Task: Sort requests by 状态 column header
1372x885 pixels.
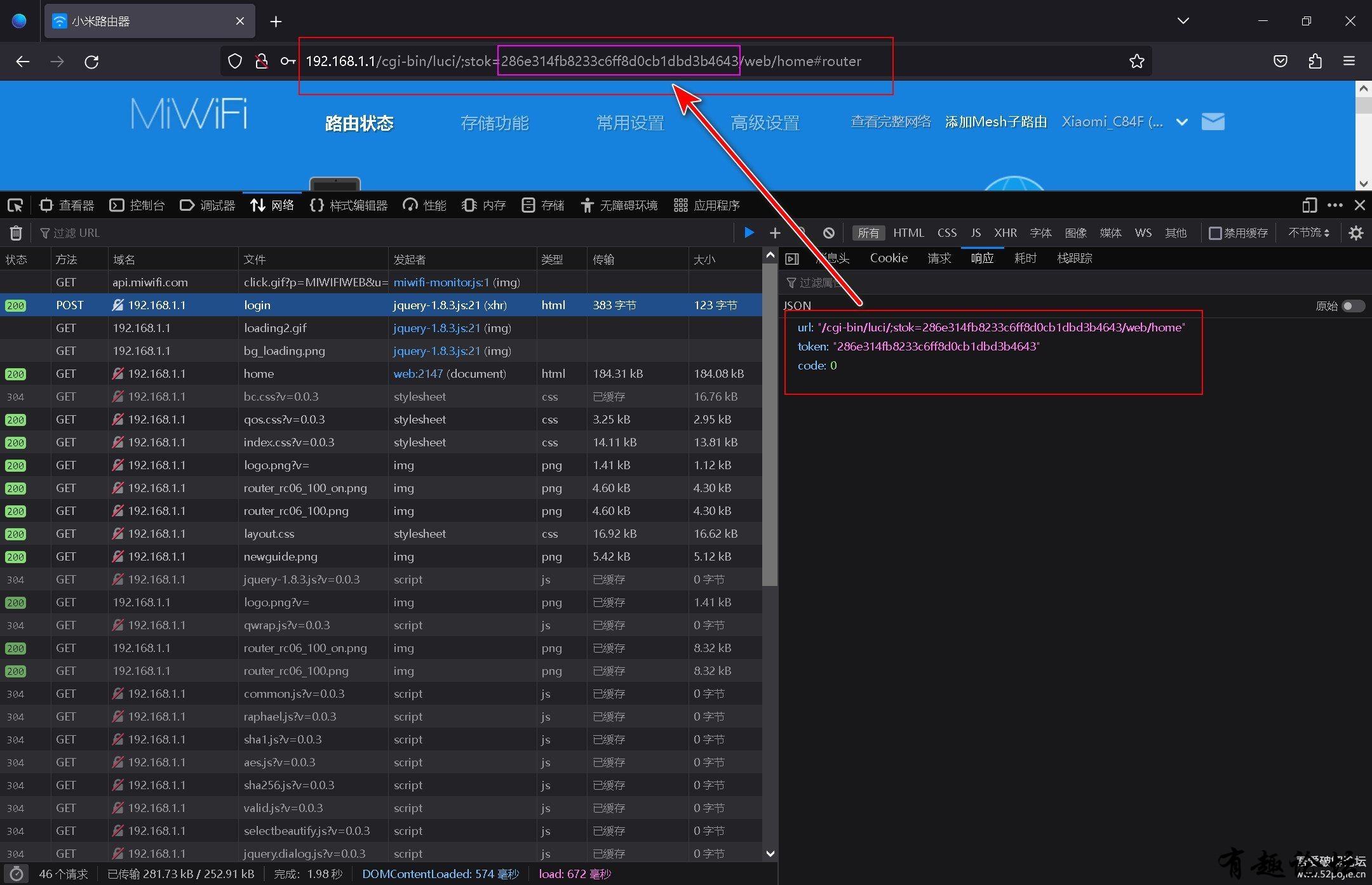Action: pos(25,260)
